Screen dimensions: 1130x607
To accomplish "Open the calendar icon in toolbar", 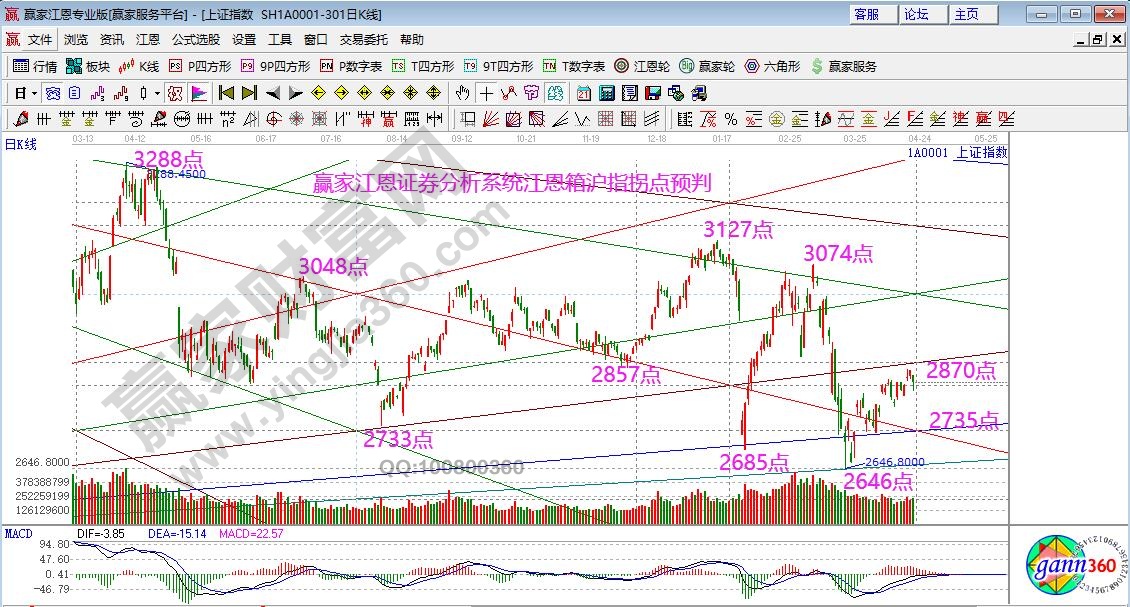I will 584,93.
